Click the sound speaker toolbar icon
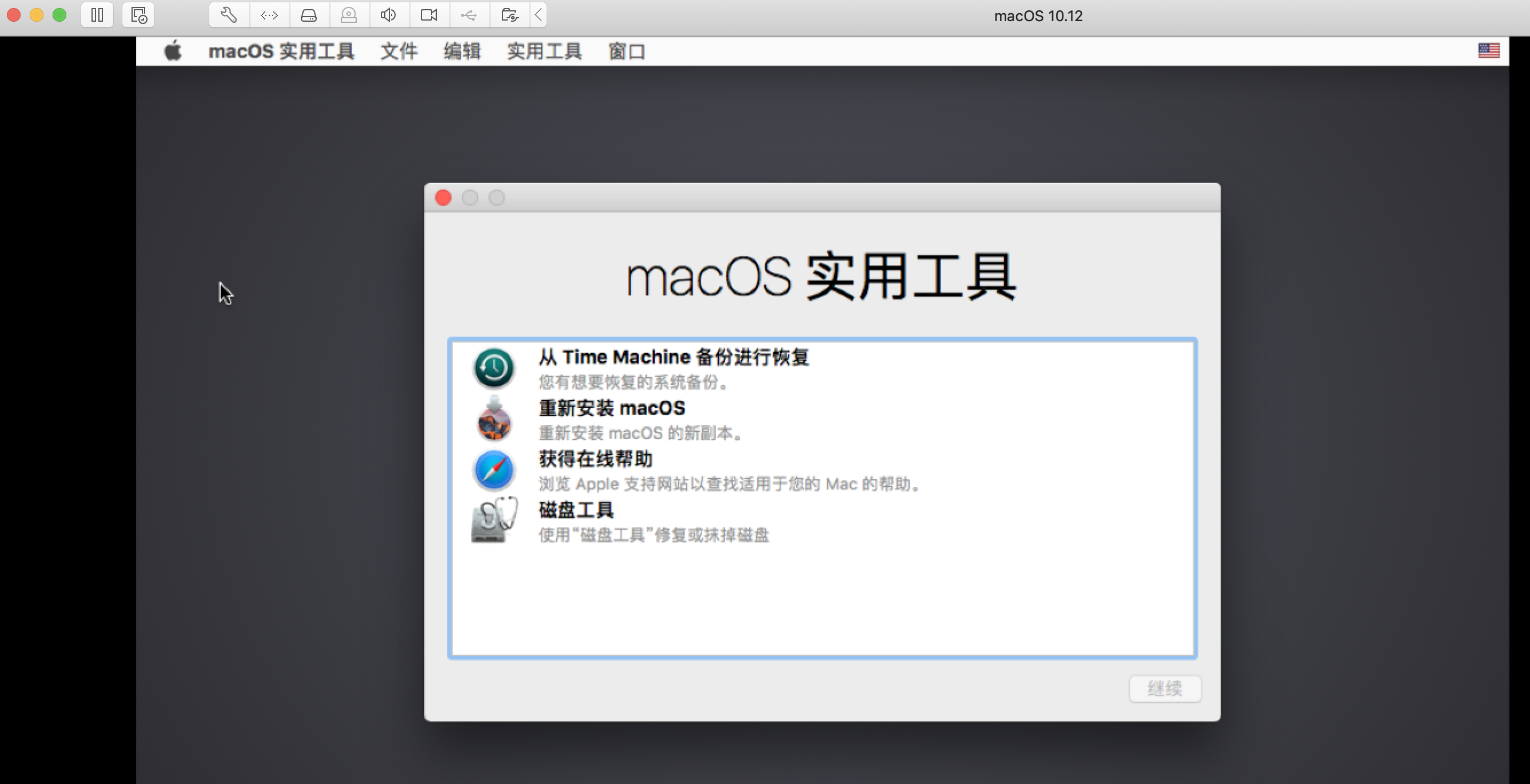Image resolution: width=1530 pixels, height=784 pixels. [x=388, y=15]
